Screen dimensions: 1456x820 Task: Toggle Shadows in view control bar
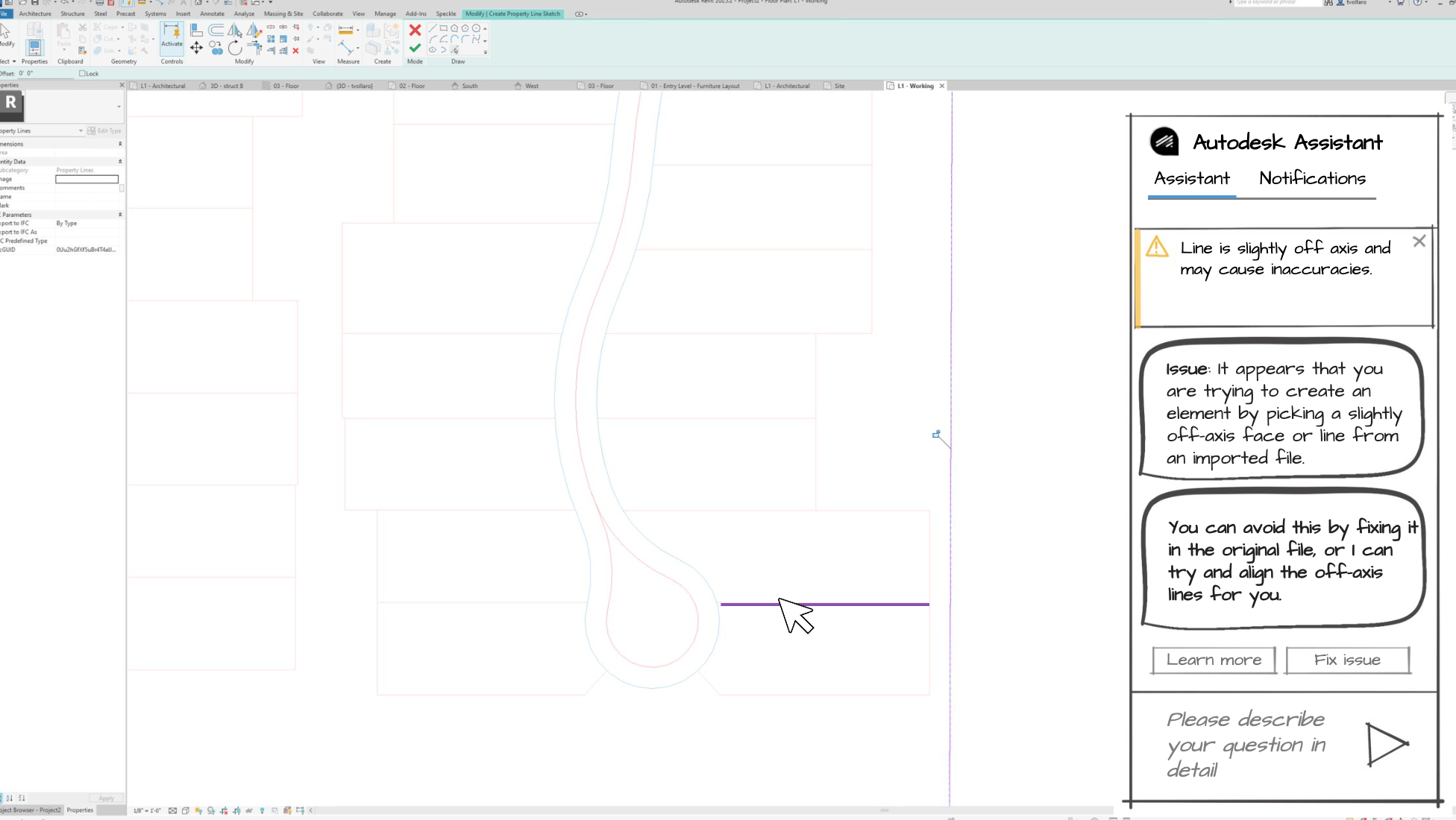[211, 810]
